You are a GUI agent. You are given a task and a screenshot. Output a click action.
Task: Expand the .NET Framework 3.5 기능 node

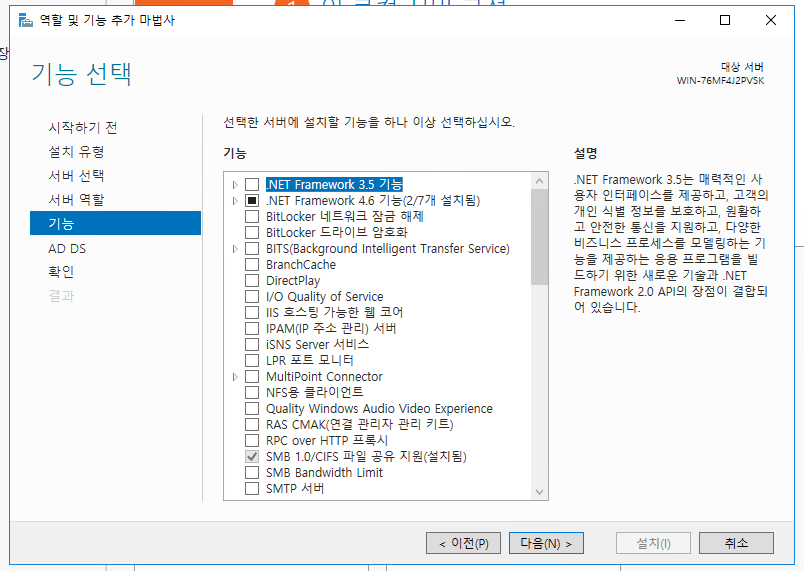pyautogui.click(x=235, y=185)
